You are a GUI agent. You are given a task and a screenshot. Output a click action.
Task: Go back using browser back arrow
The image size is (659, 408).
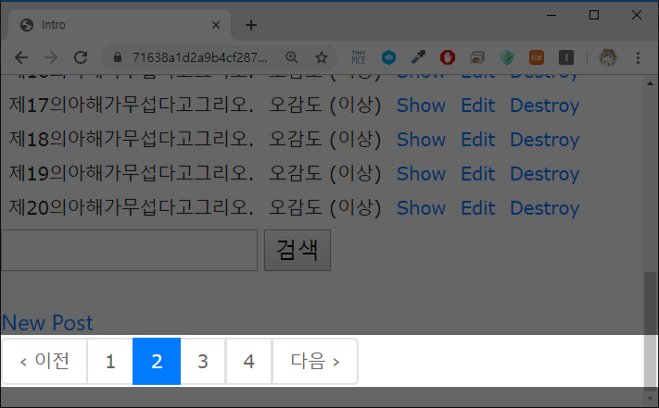[x=21, y=58]
